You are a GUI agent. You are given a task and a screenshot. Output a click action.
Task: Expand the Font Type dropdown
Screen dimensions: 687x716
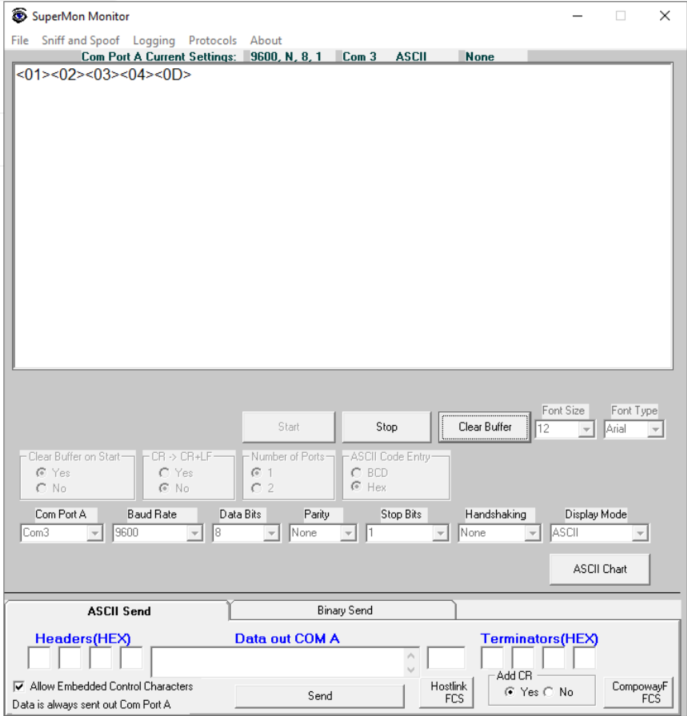pyautogui.click(x=655, y=429)
